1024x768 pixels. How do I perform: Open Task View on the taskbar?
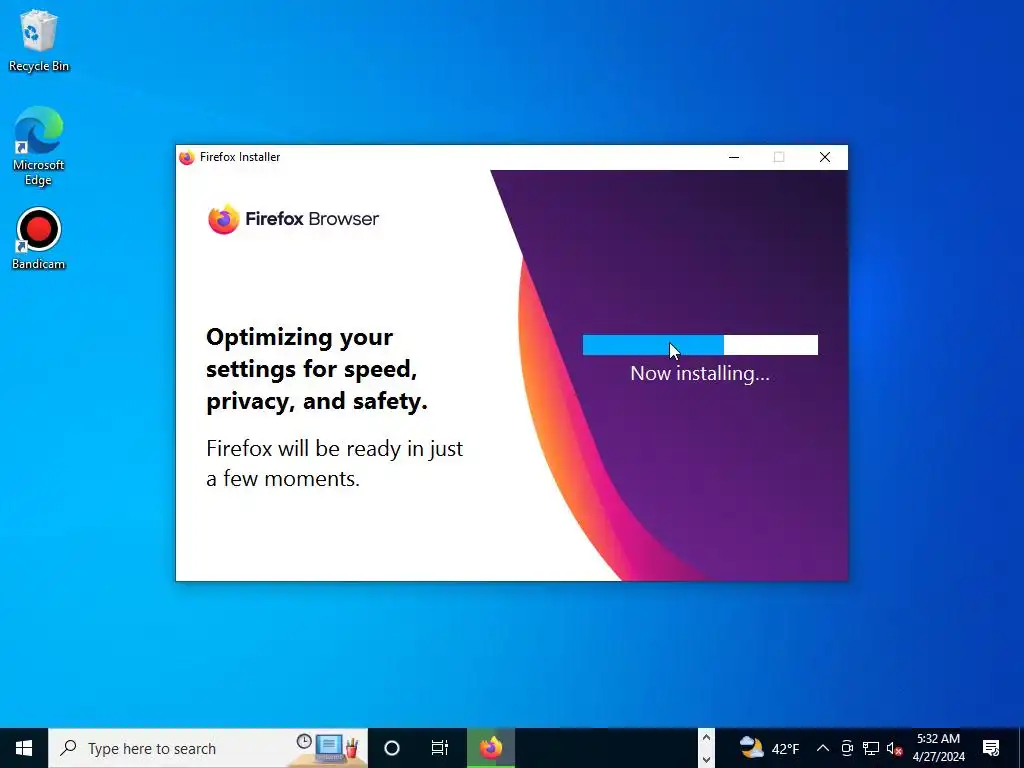440,748
